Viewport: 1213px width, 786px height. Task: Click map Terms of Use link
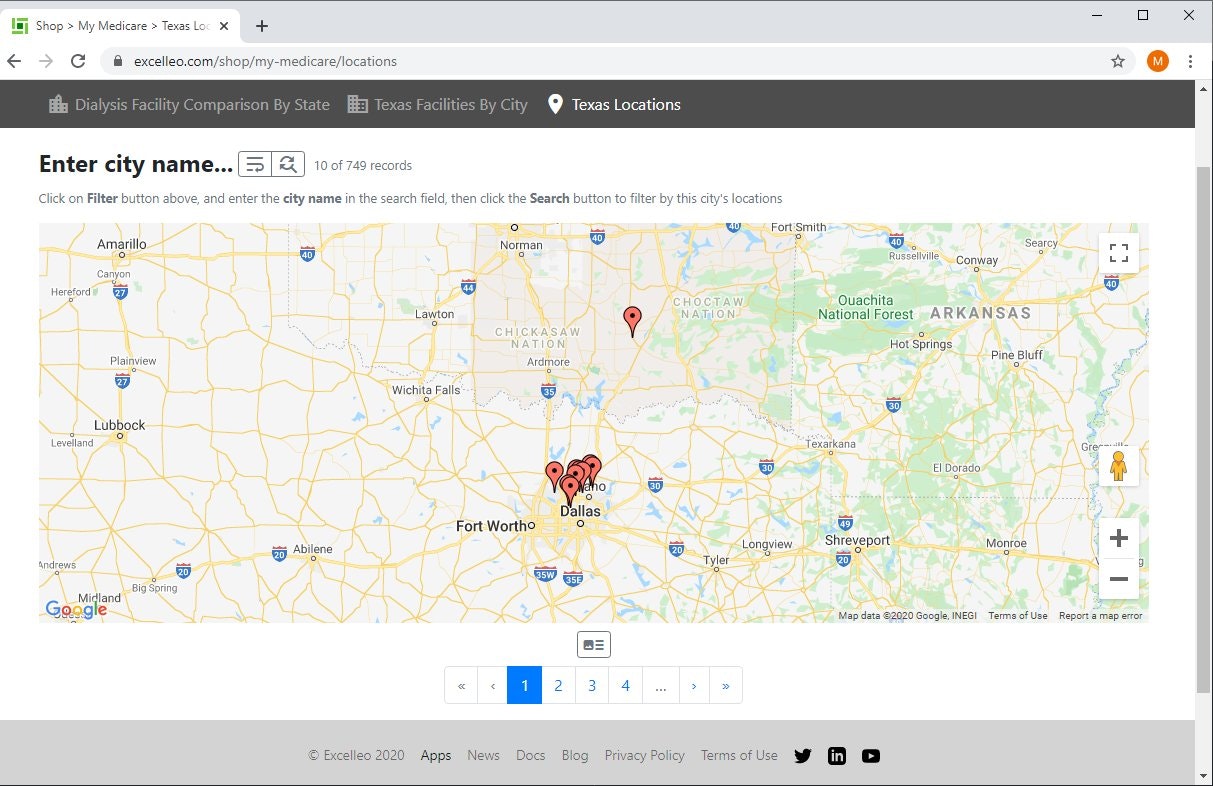point(1018,616)
